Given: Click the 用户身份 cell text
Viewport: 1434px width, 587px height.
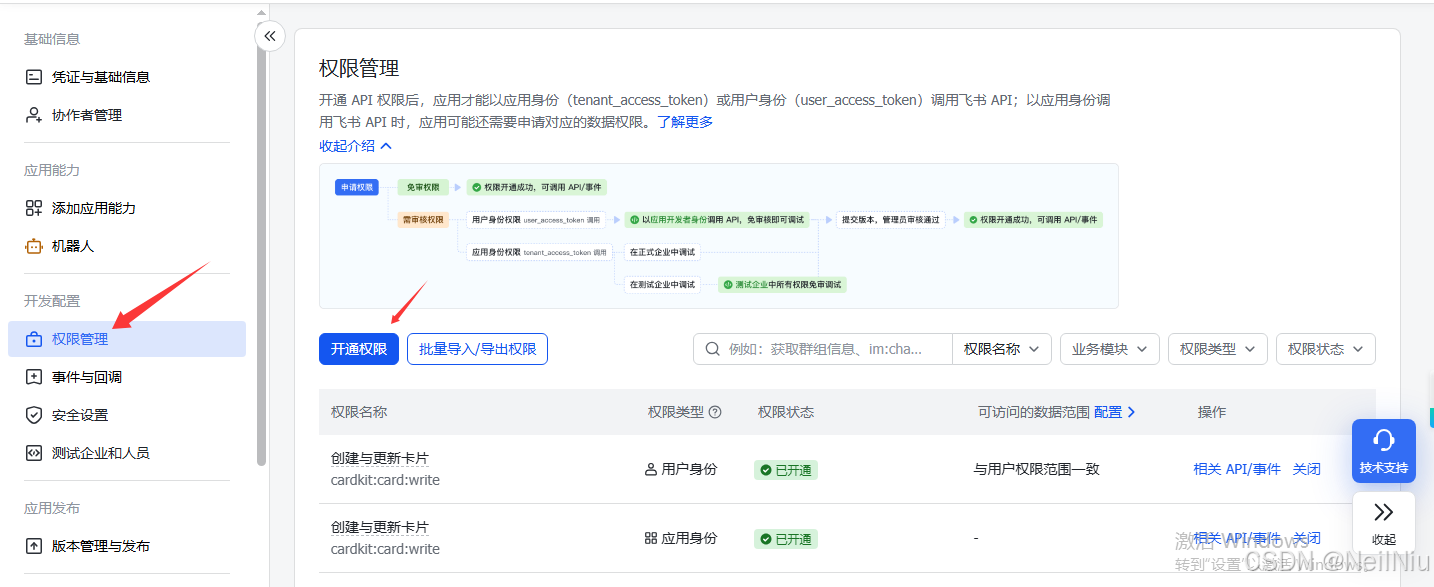Looking at the screenshot, I should 690,469.
